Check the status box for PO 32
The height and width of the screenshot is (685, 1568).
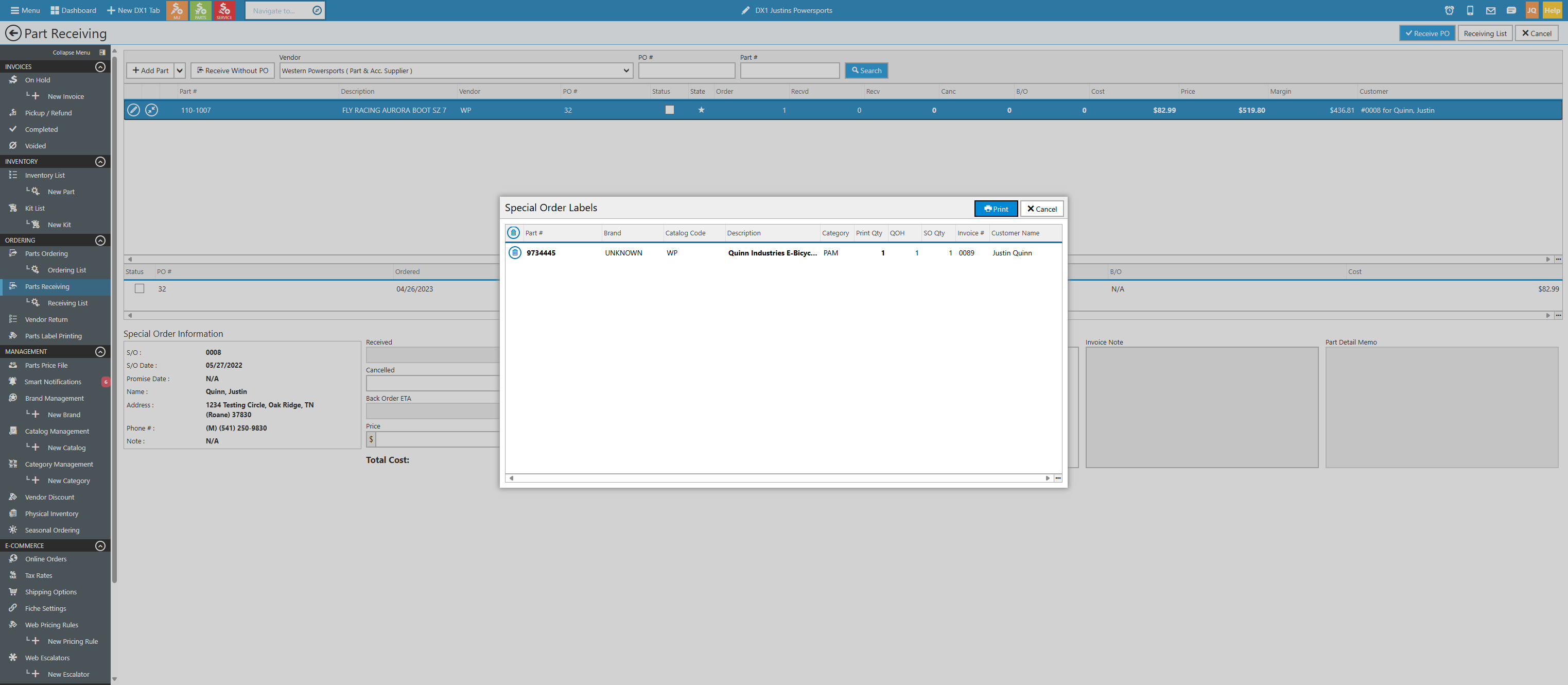tap(140, 288)
